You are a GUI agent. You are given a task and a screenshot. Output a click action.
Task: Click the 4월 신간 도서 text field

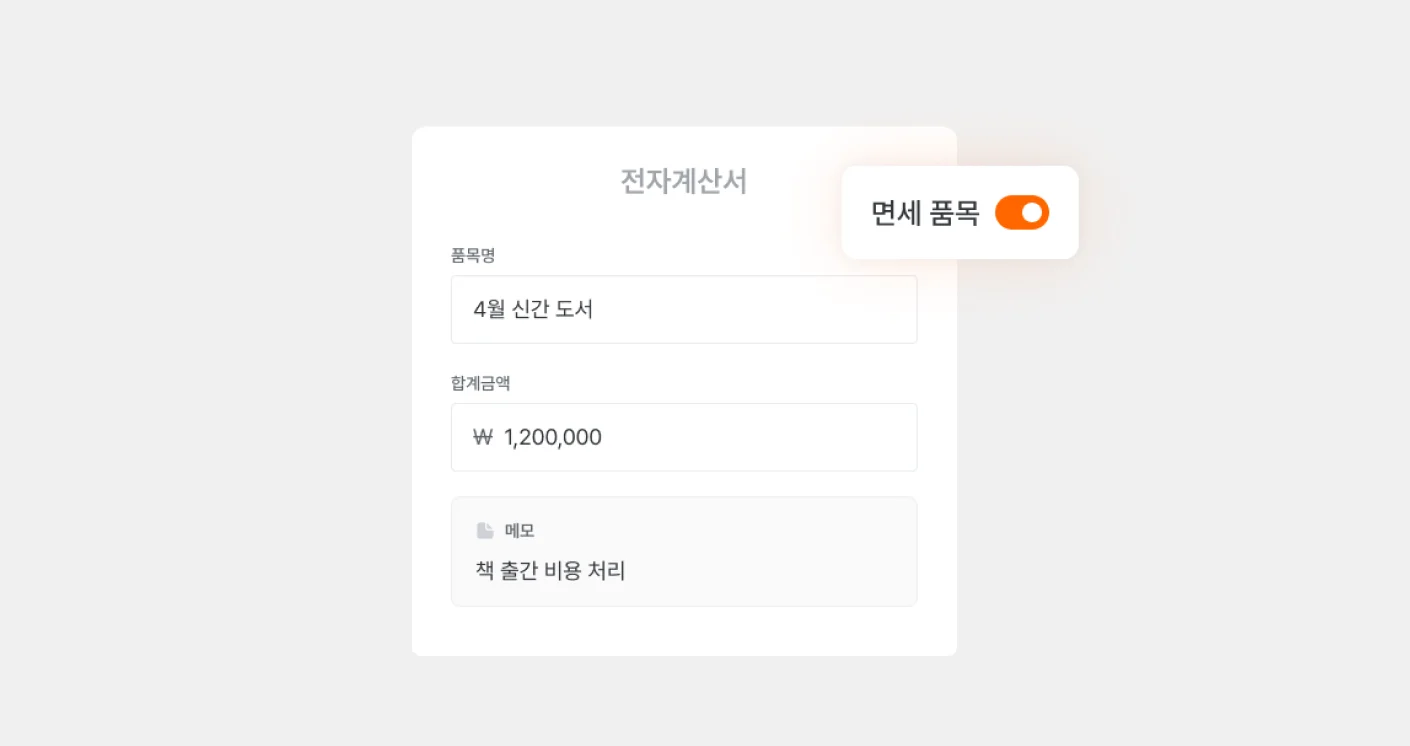point(684,309)
